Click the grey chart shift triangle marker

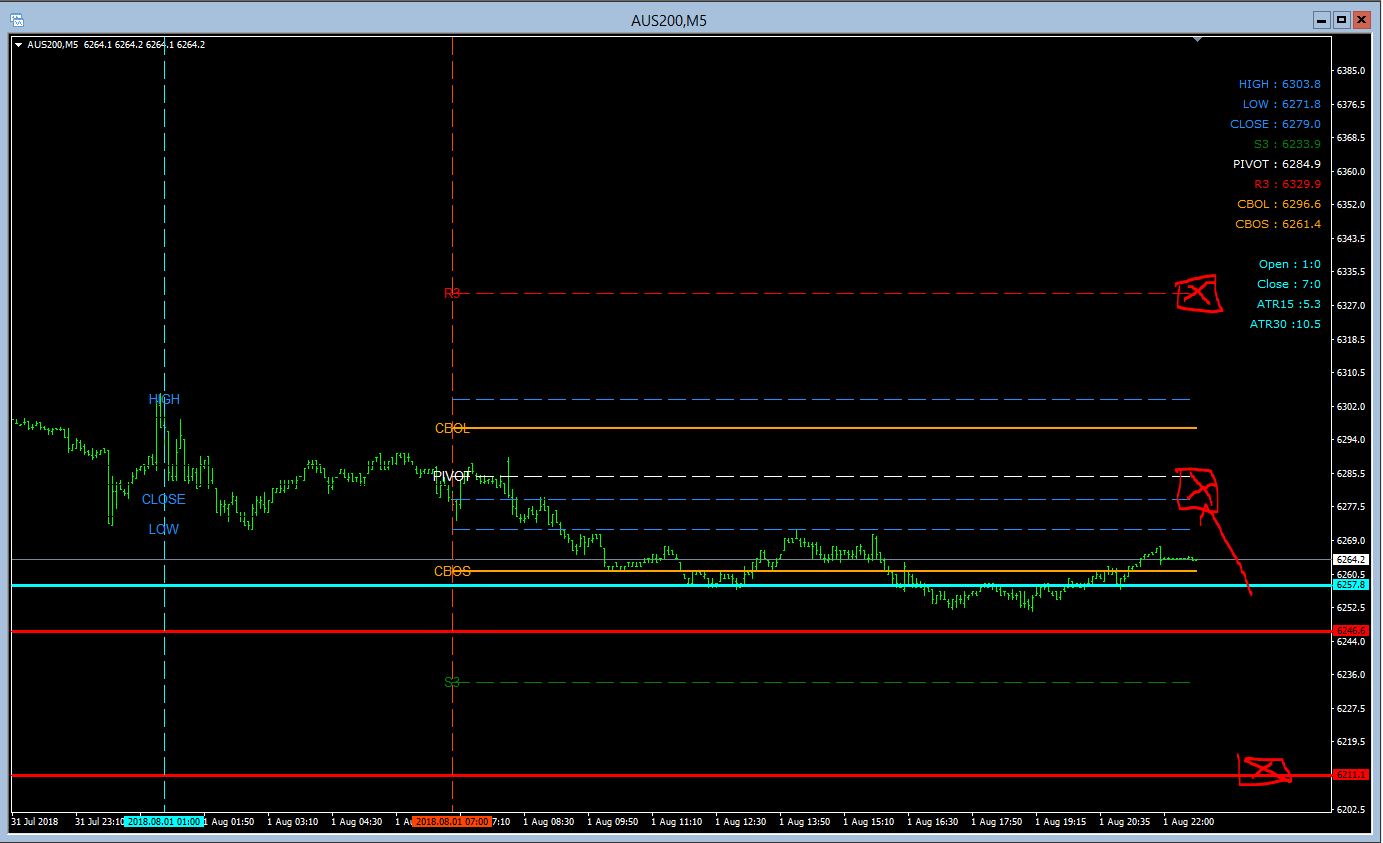tap(1197, 40)
